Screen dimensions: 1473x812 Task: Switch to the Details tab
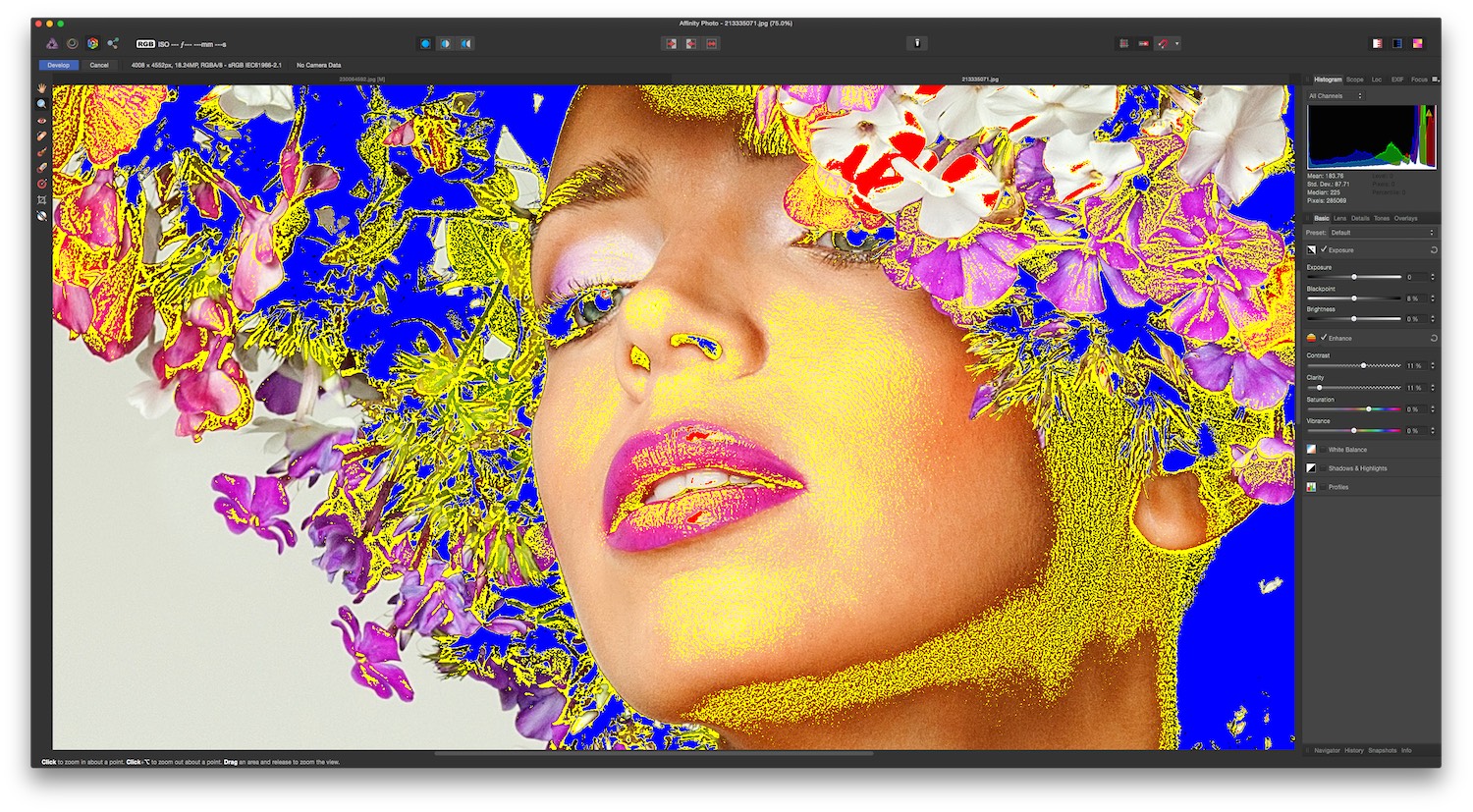tap(1360, 218)
